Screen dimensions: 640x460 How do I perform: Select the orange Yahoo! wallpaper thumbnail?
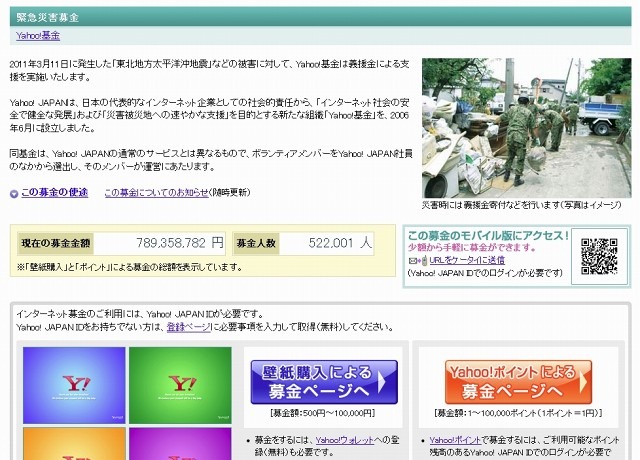click(74, 444)
